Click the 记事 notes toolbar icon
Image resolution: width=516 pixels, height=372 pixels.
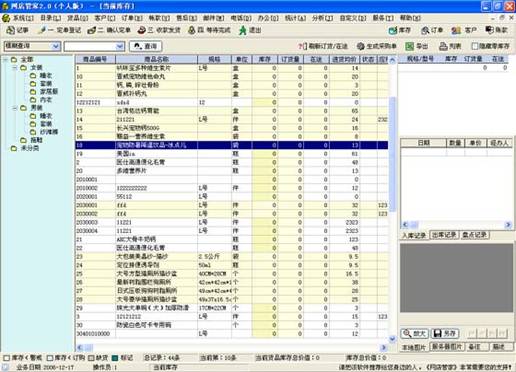18,30
